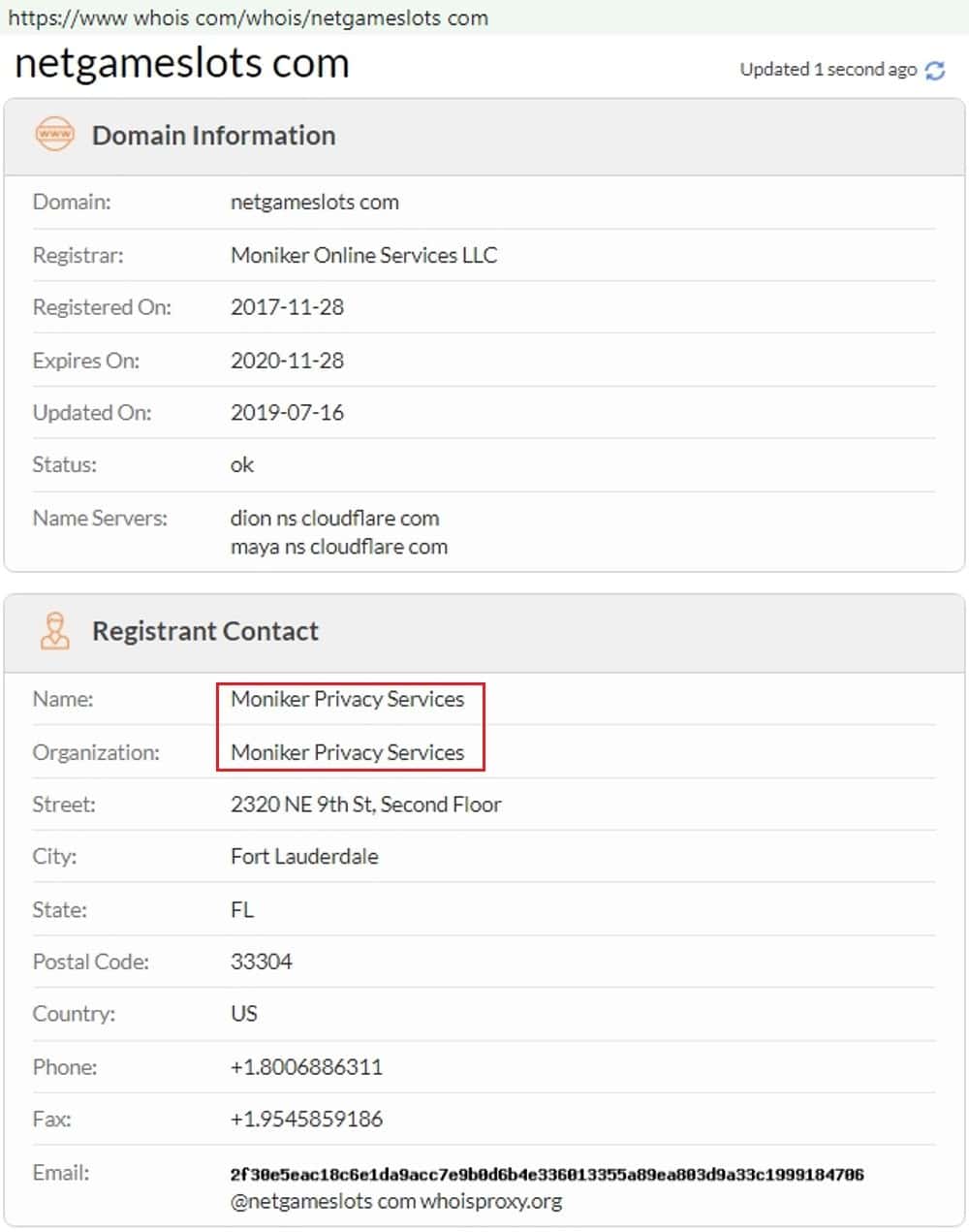
Task: Click the netgameslots com page heading
Action: coord(182,63)
